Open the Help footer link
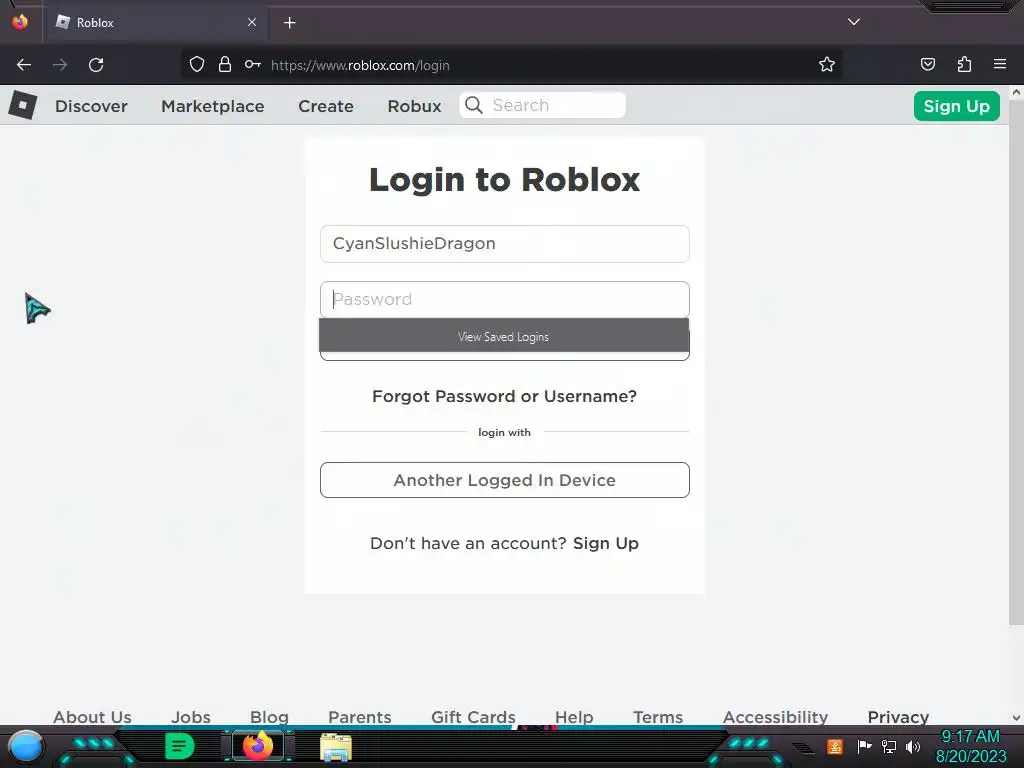The width and height of the screenshot is (1024, 768). (x=574, y=716)
